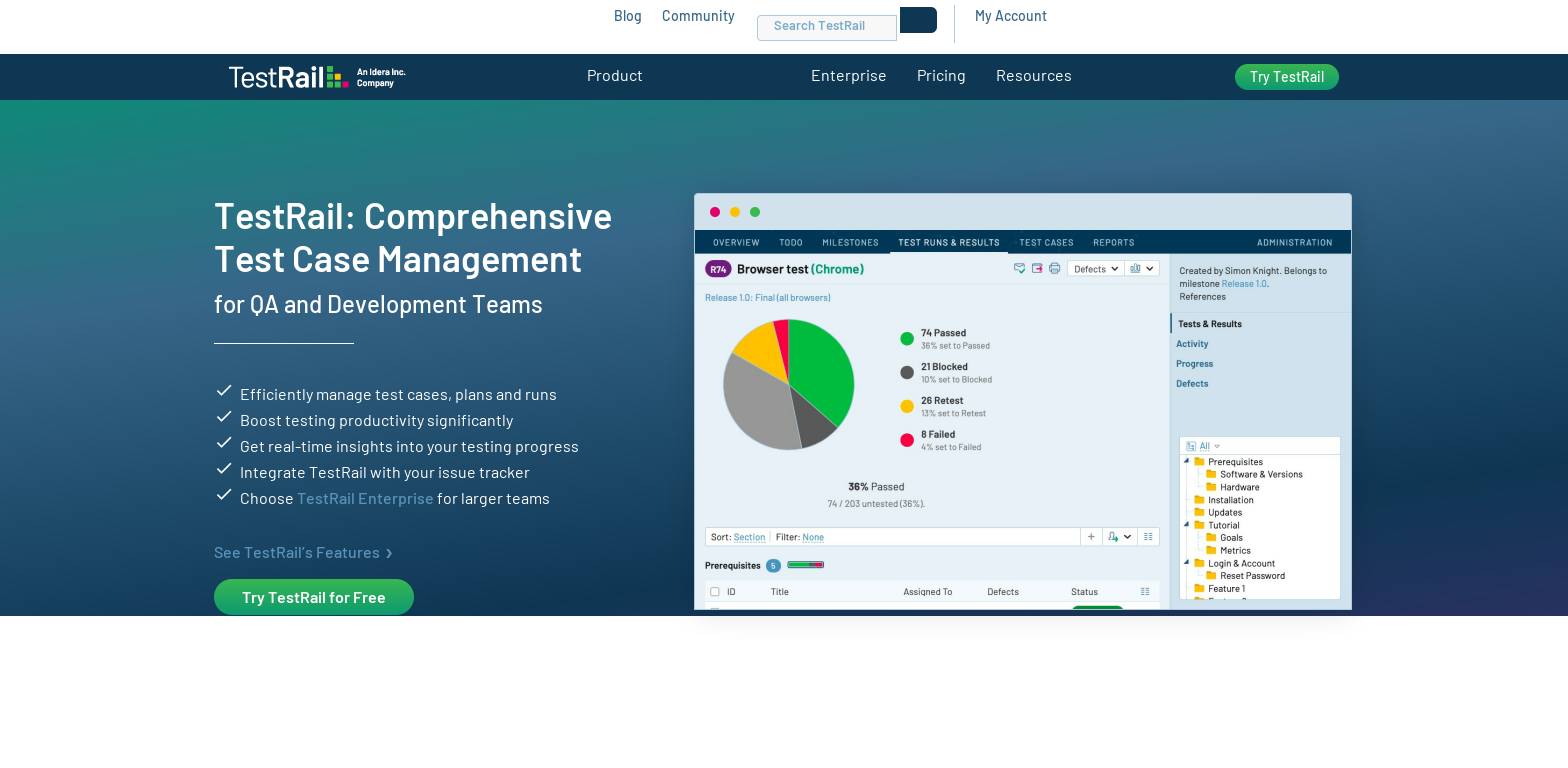Collapse the Tutorial folder in tree

[1187, 525]
